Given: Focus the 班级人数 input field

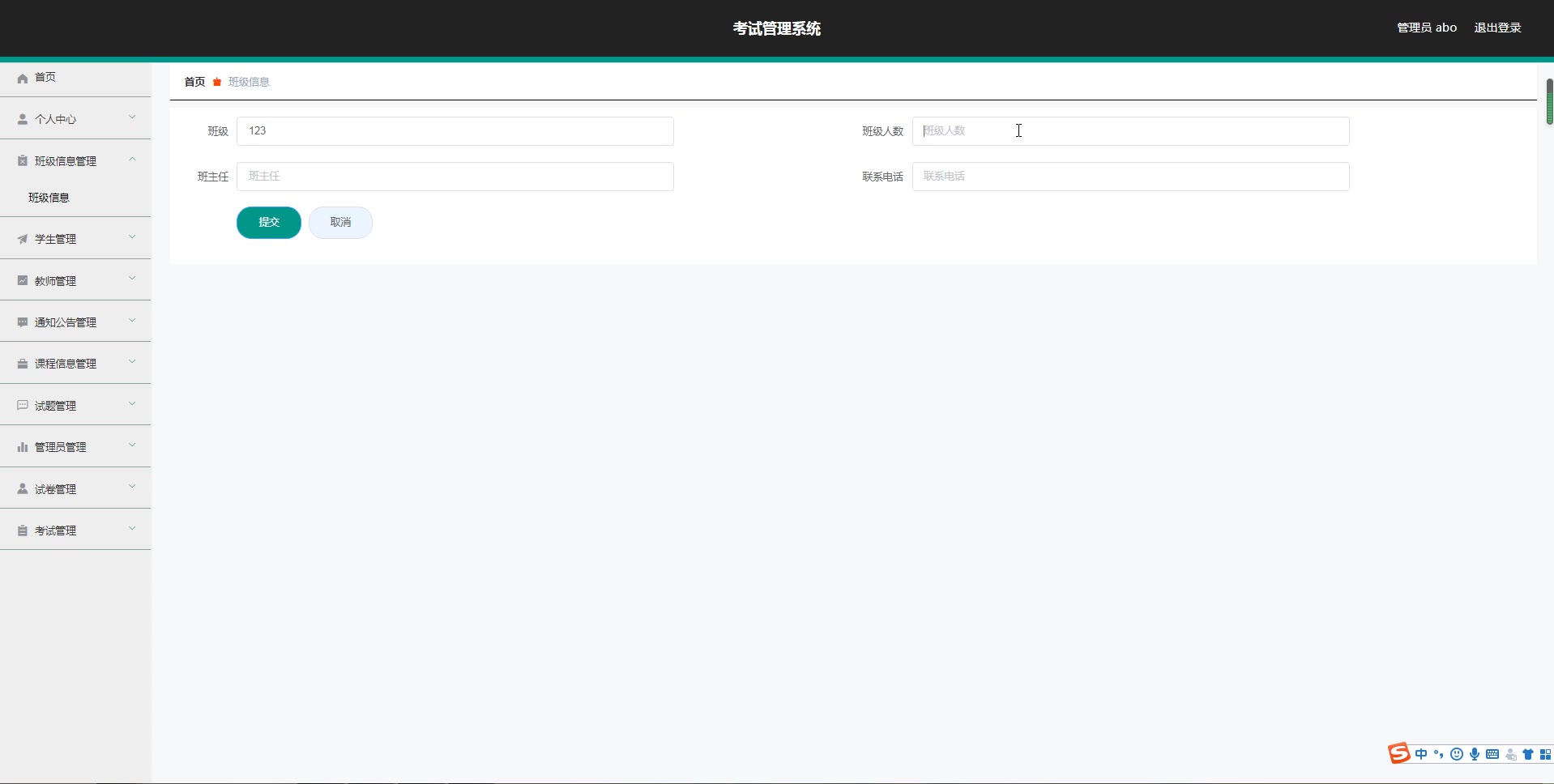Looking at the screenshot, I should click(1131, 131).
